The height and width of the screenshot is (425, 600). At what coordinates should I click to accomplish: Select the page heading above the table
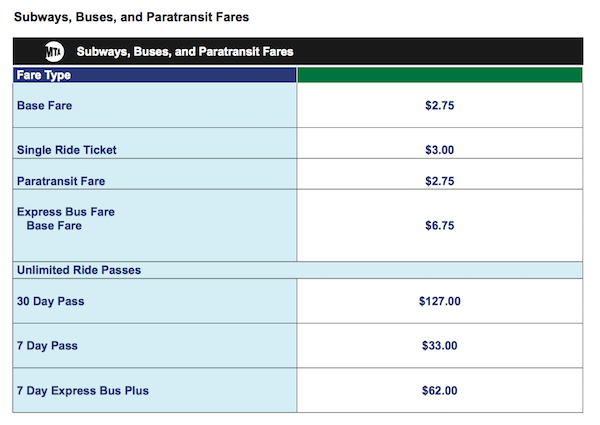pyautogui.click(x=131, y=17)
